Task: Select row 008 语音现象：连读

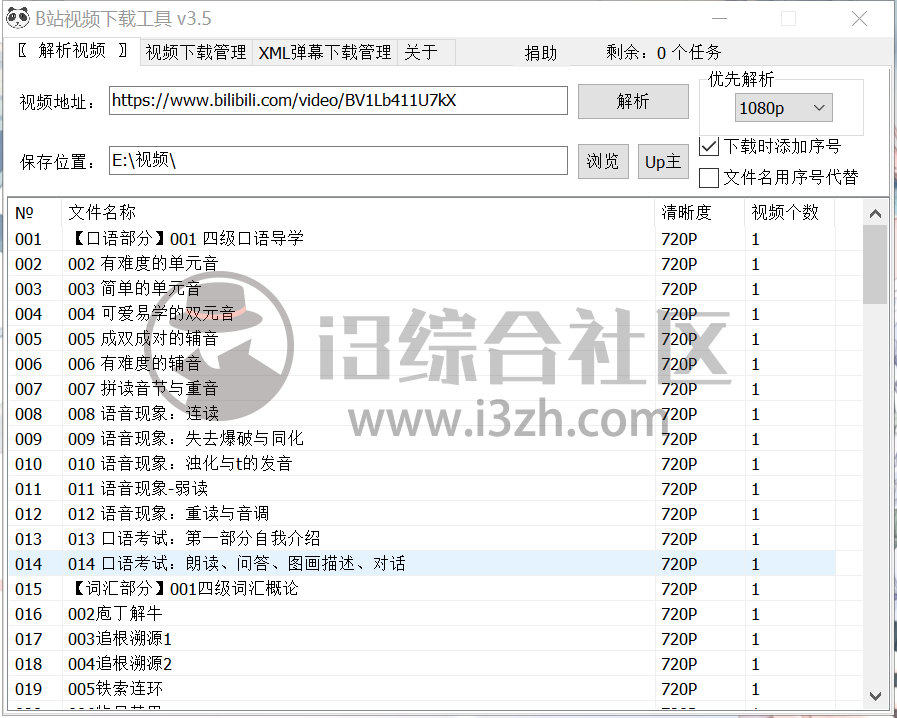Action: click(422, 414)
